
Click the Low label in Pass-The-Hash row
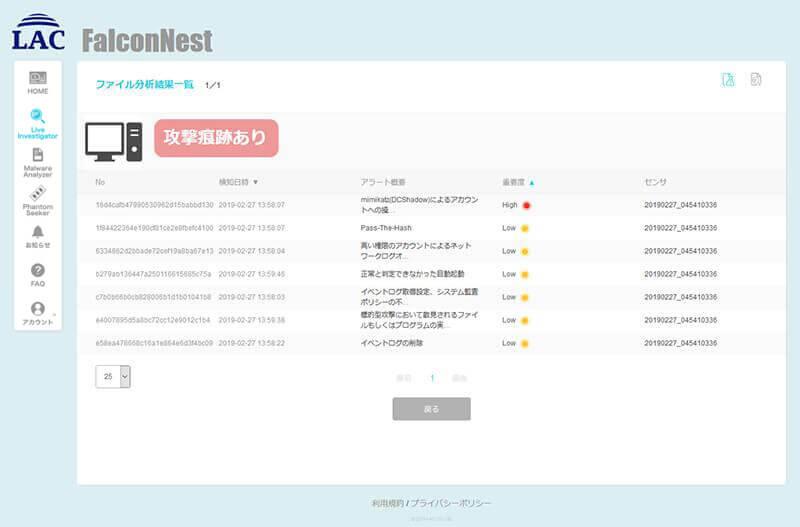coord(509,228)
